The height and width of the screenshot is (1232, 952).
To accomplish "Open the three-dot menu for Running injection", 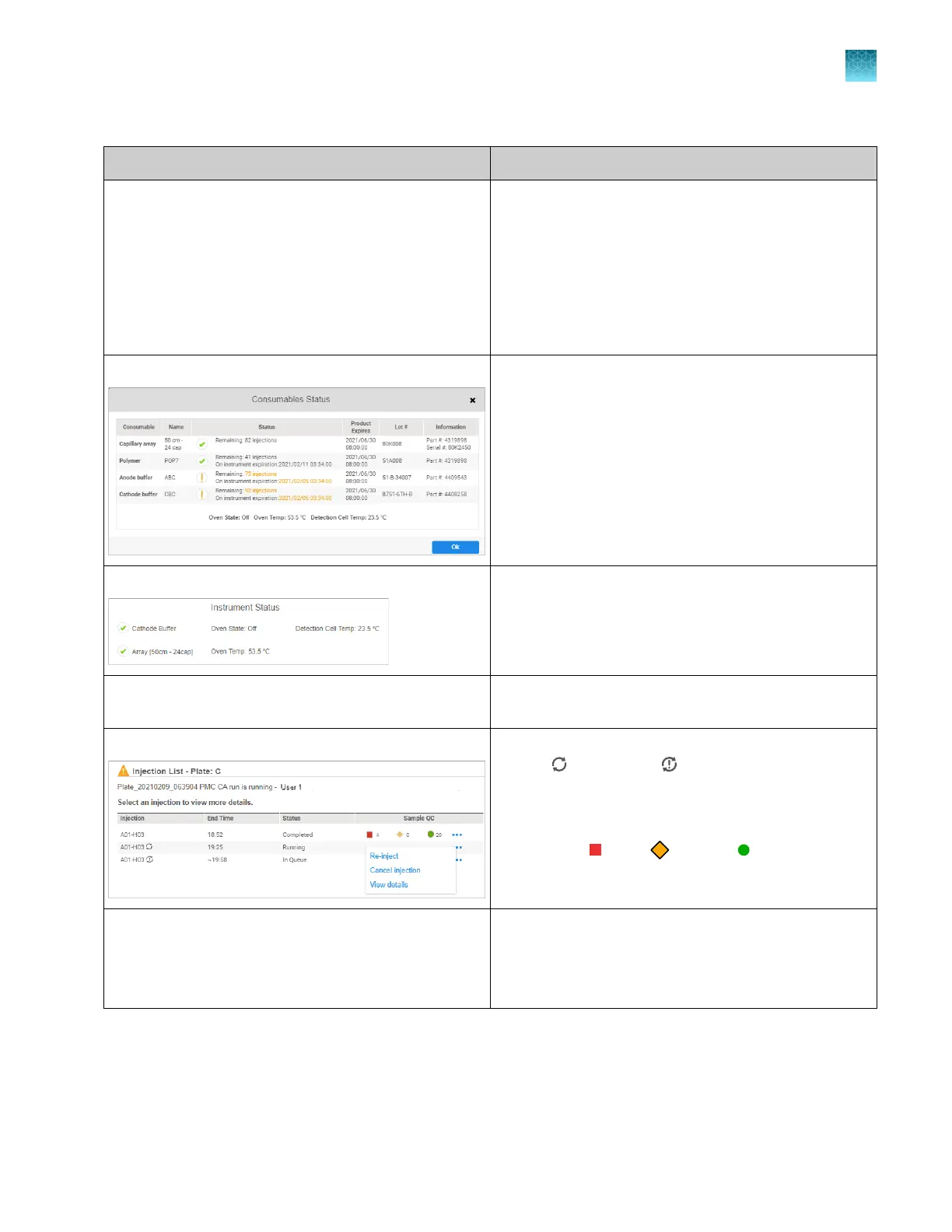I will [459, 847].
